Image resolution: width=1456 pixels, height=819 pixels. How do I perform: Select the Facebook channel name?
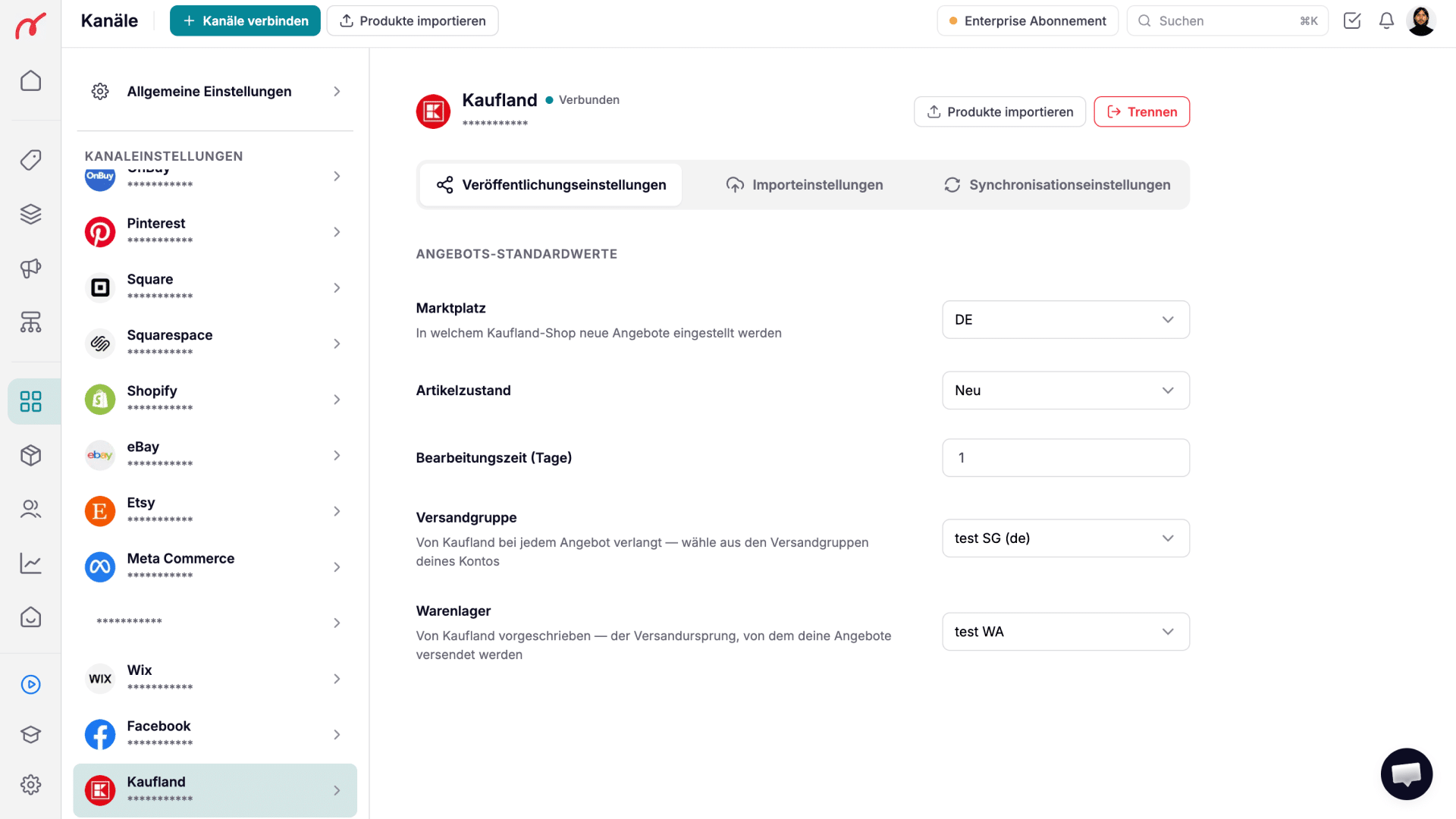[158, 726]
